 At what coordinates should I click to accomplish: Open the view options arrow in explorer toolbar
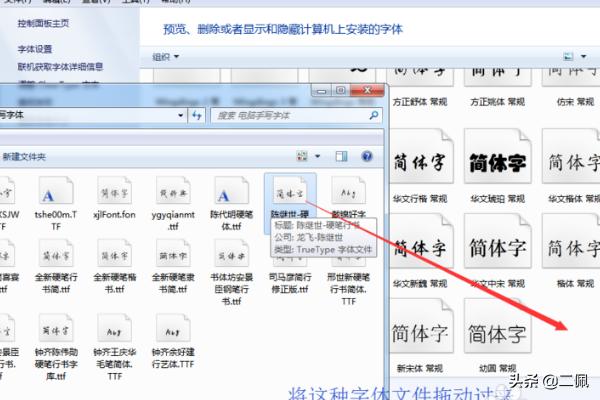coord(317,156)
